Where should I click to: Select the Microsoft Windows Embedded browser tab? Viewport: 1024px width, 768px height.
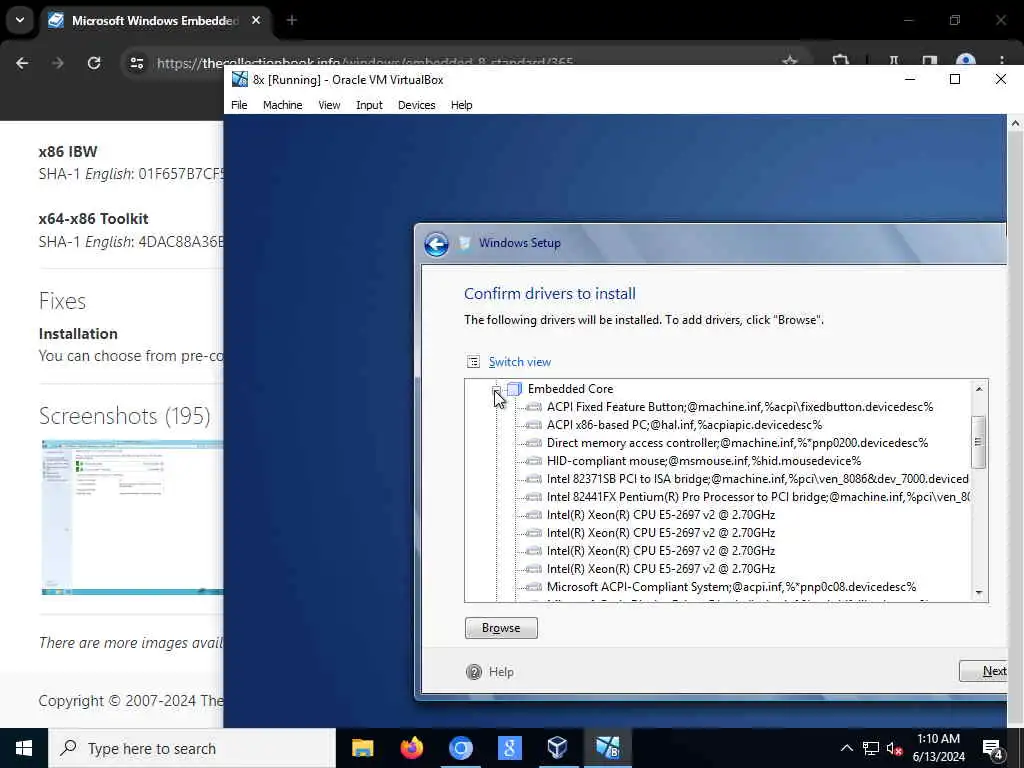pyautogui.click(x=155, y=21)
